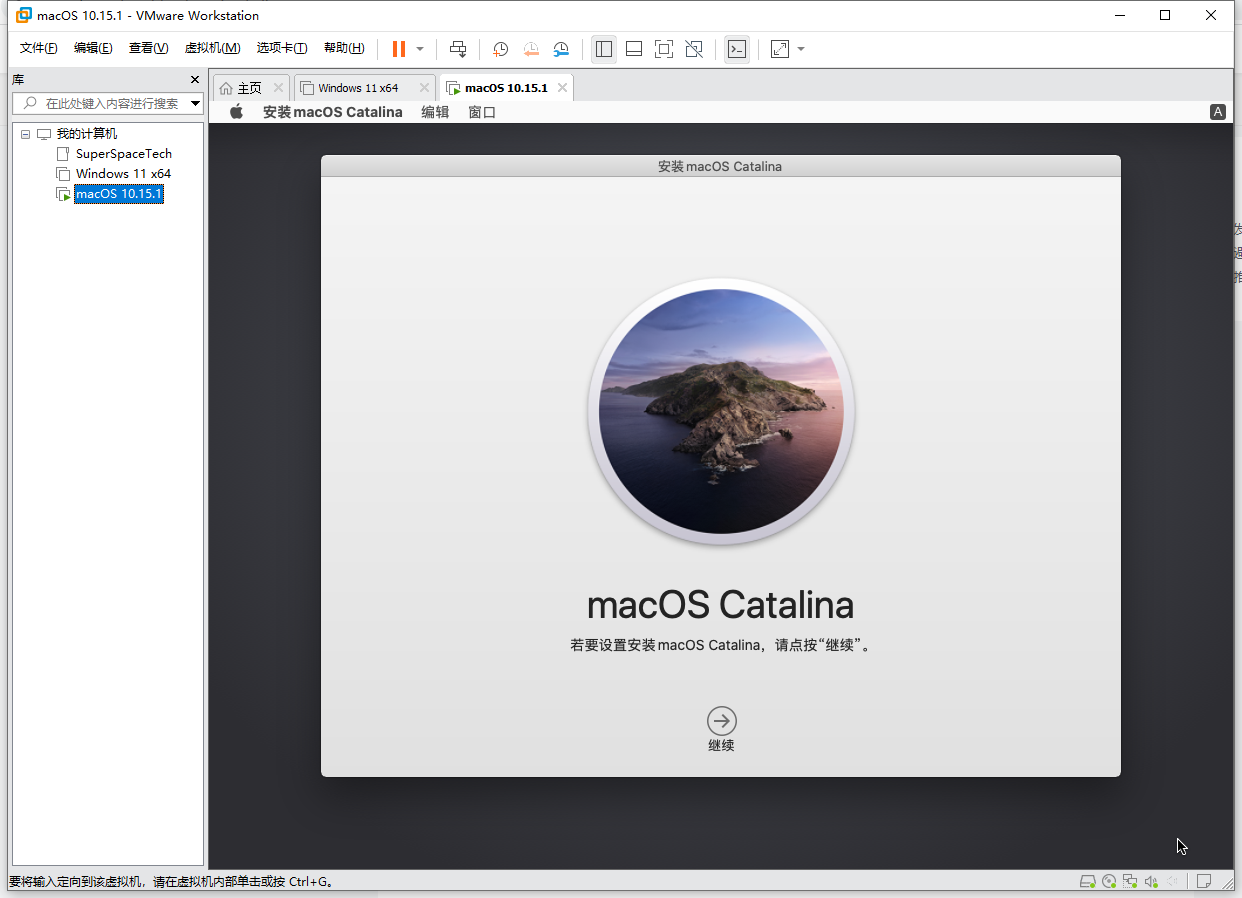Viewport: 1242px width, 898px height.
Task: Pause the virtual machine with the orange pause icon
Action: 399,49
